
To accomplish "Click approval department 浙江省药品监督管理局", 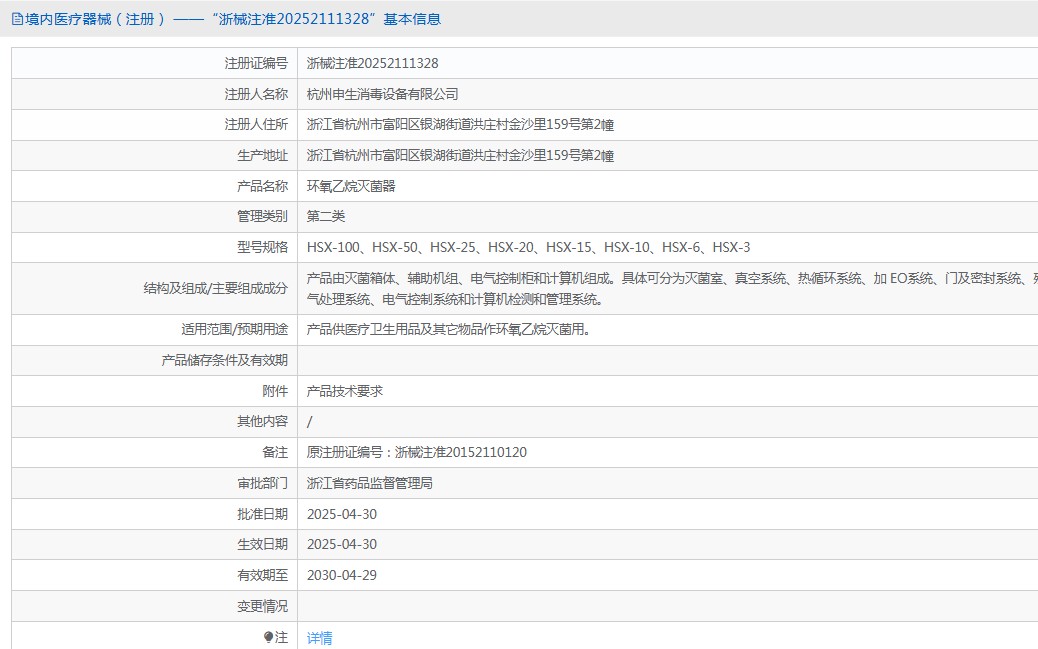I will [369, 483].
